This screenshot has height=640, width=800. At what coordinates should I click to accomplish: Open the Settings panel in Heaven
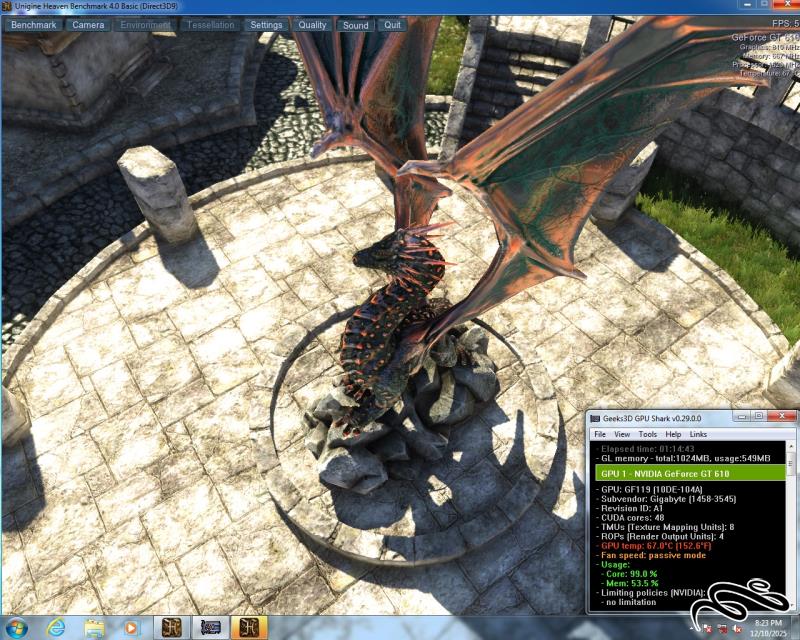point(266,25)
